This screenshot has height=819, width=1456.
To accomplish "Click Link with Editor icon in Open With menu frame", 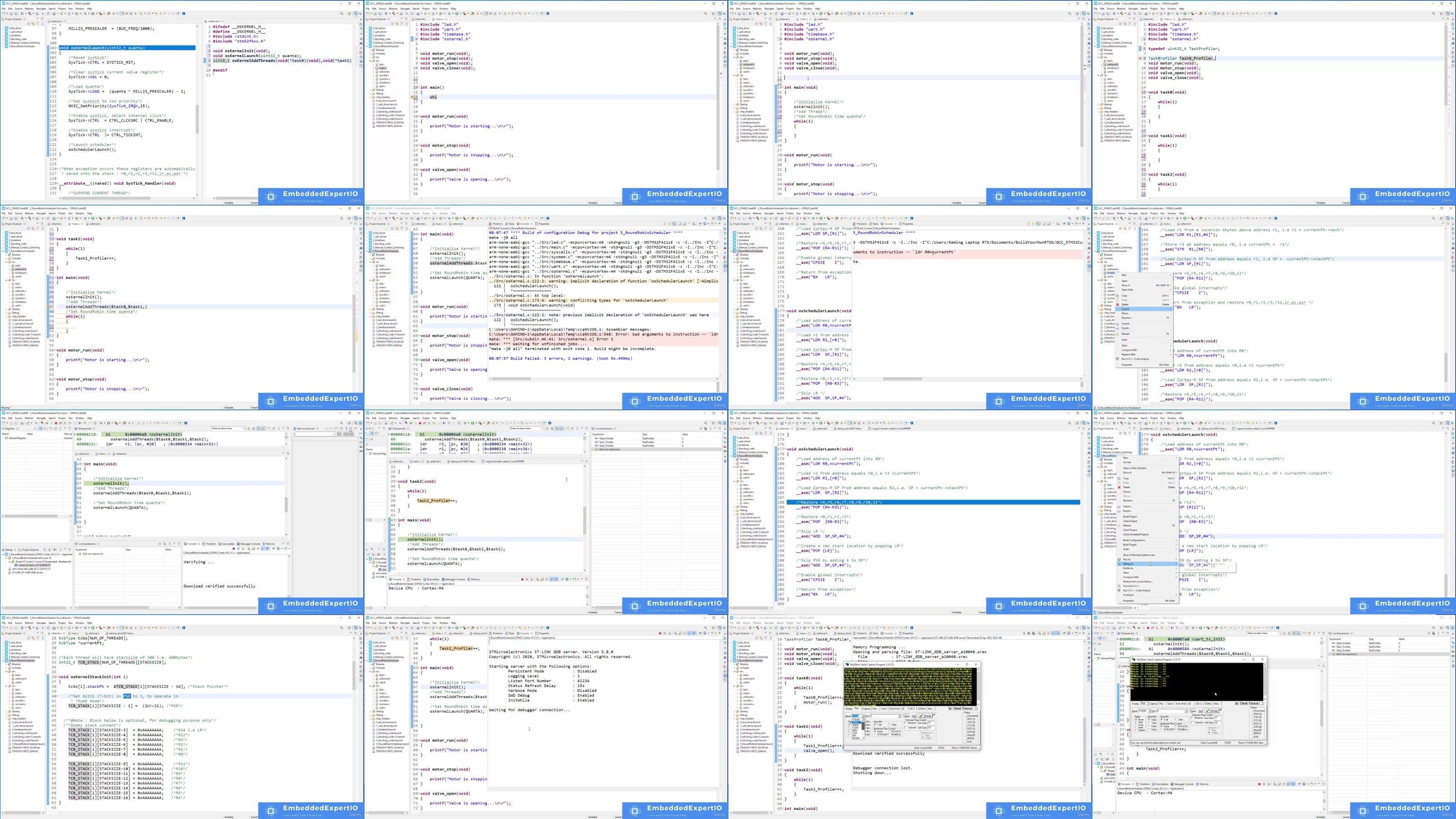I will pos(1125,229).
